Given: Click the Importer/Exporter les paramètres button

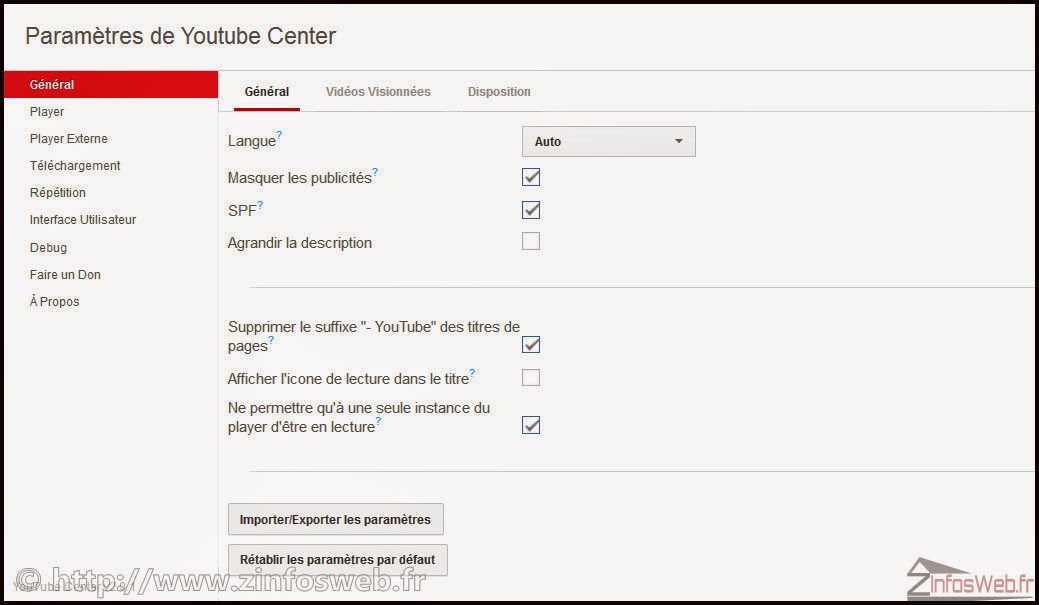Looking at the screenshot, I should click(336, 519).
